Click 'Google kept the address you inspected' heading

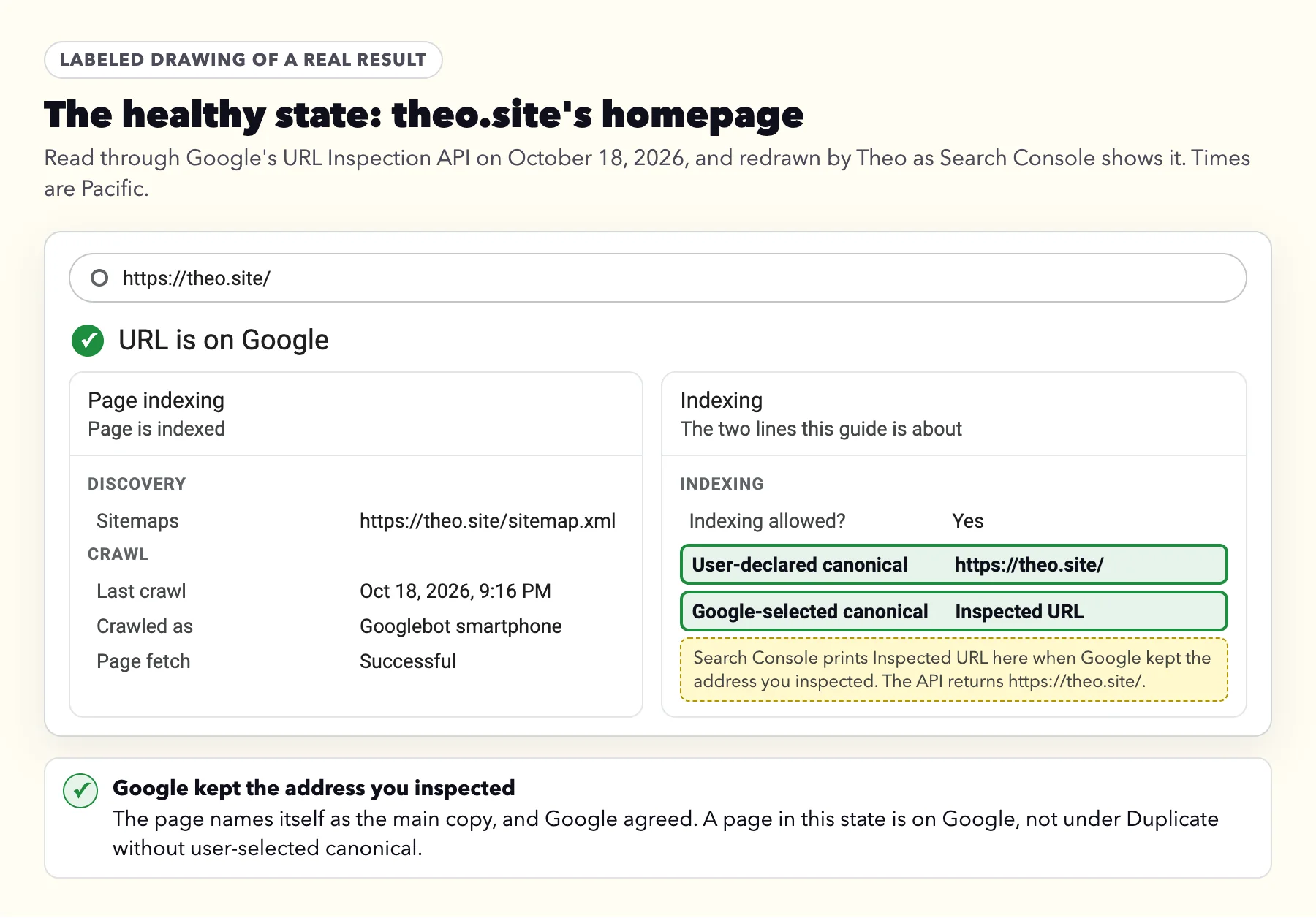(x=314, y=788)
